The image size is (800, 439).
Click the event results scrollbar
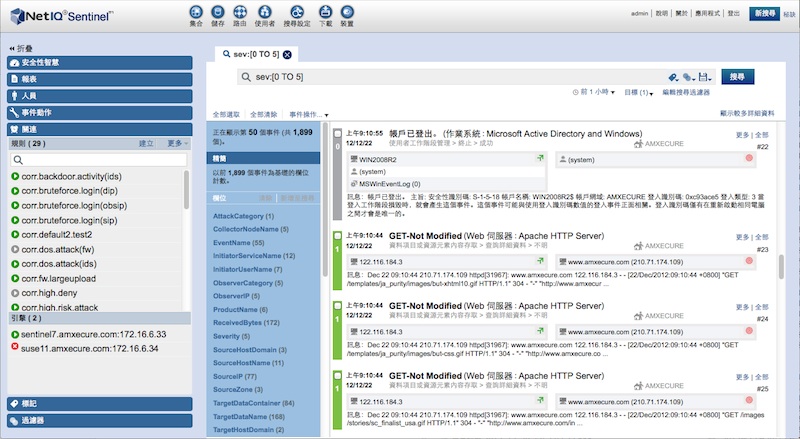(781, 267)
